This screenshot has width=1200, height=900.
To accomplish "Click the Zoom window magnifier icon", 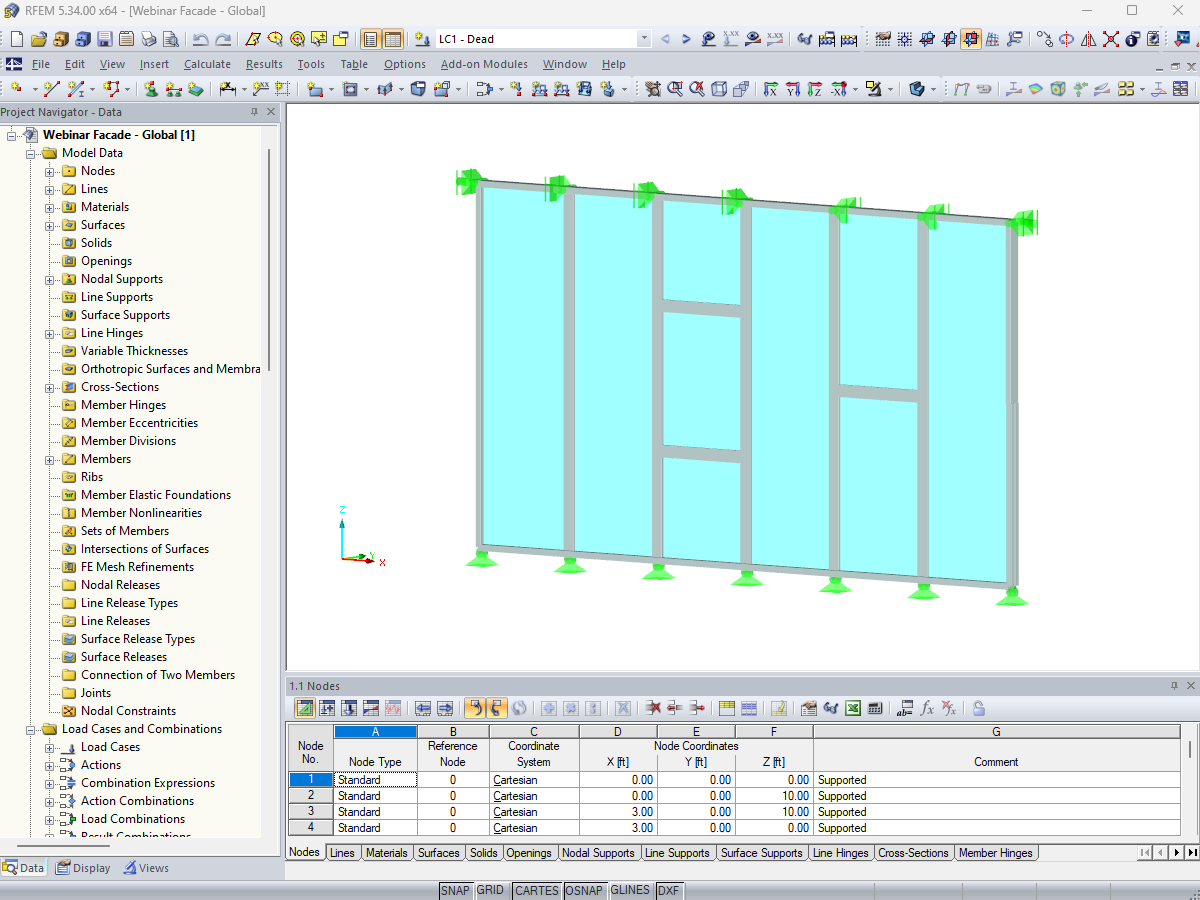I will 675,89.
